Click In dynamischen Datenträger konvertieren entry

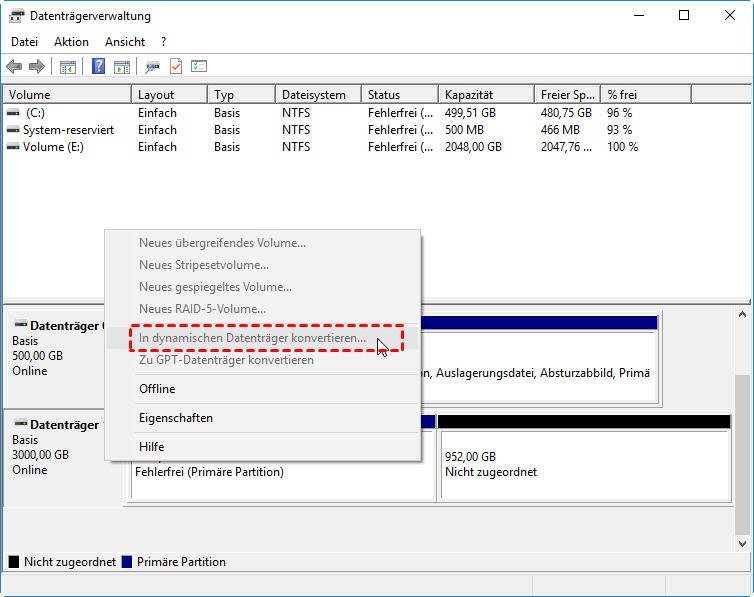click(x=263, y=338)
